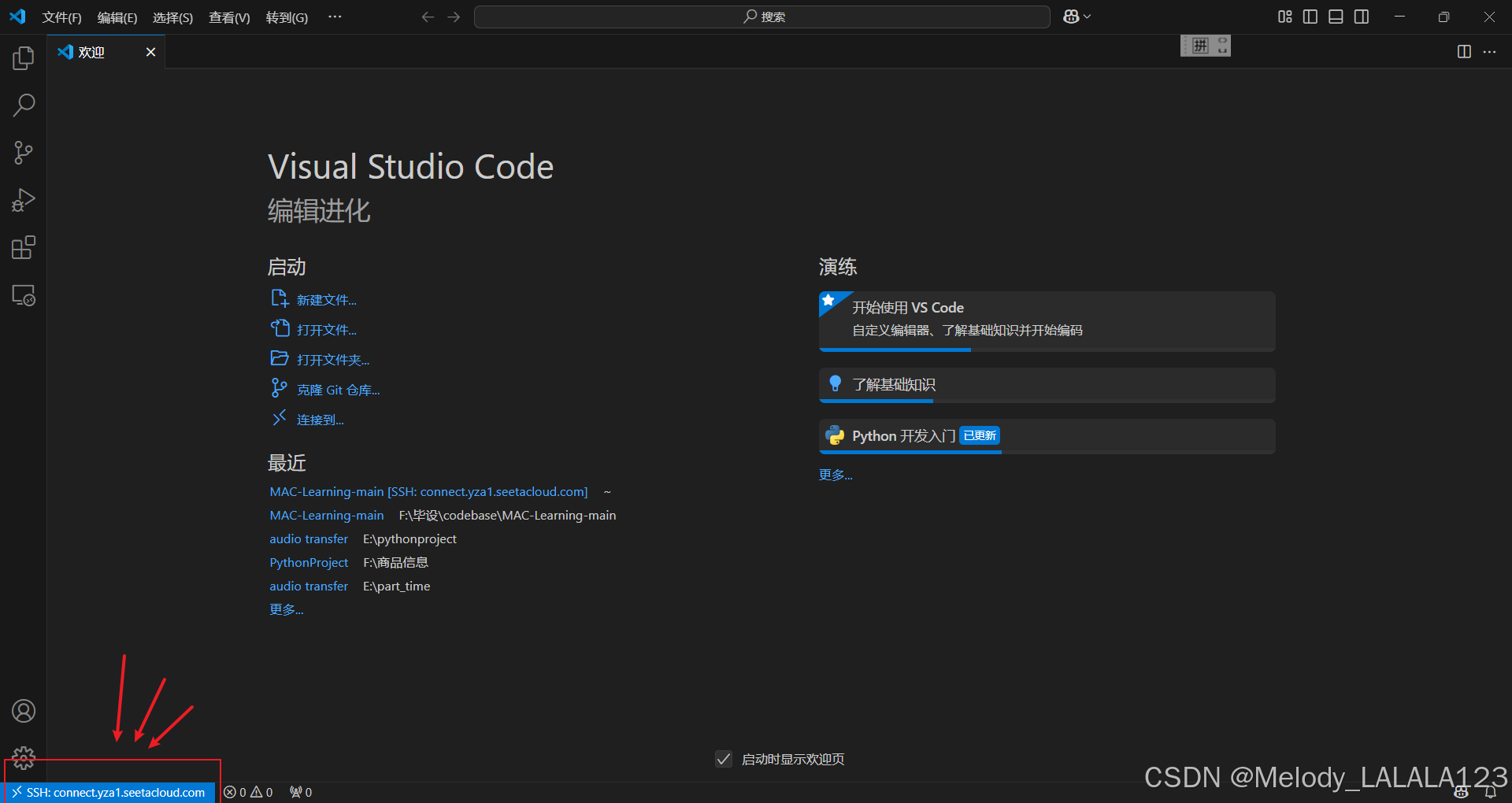Click the 已更新 badge
Screen dimensions: 1512x803
(980, 435)
